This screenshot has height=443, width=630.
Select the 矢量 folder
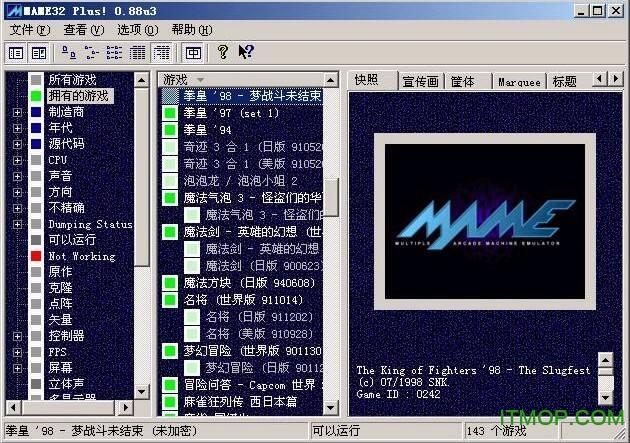(x=61, y=320)
